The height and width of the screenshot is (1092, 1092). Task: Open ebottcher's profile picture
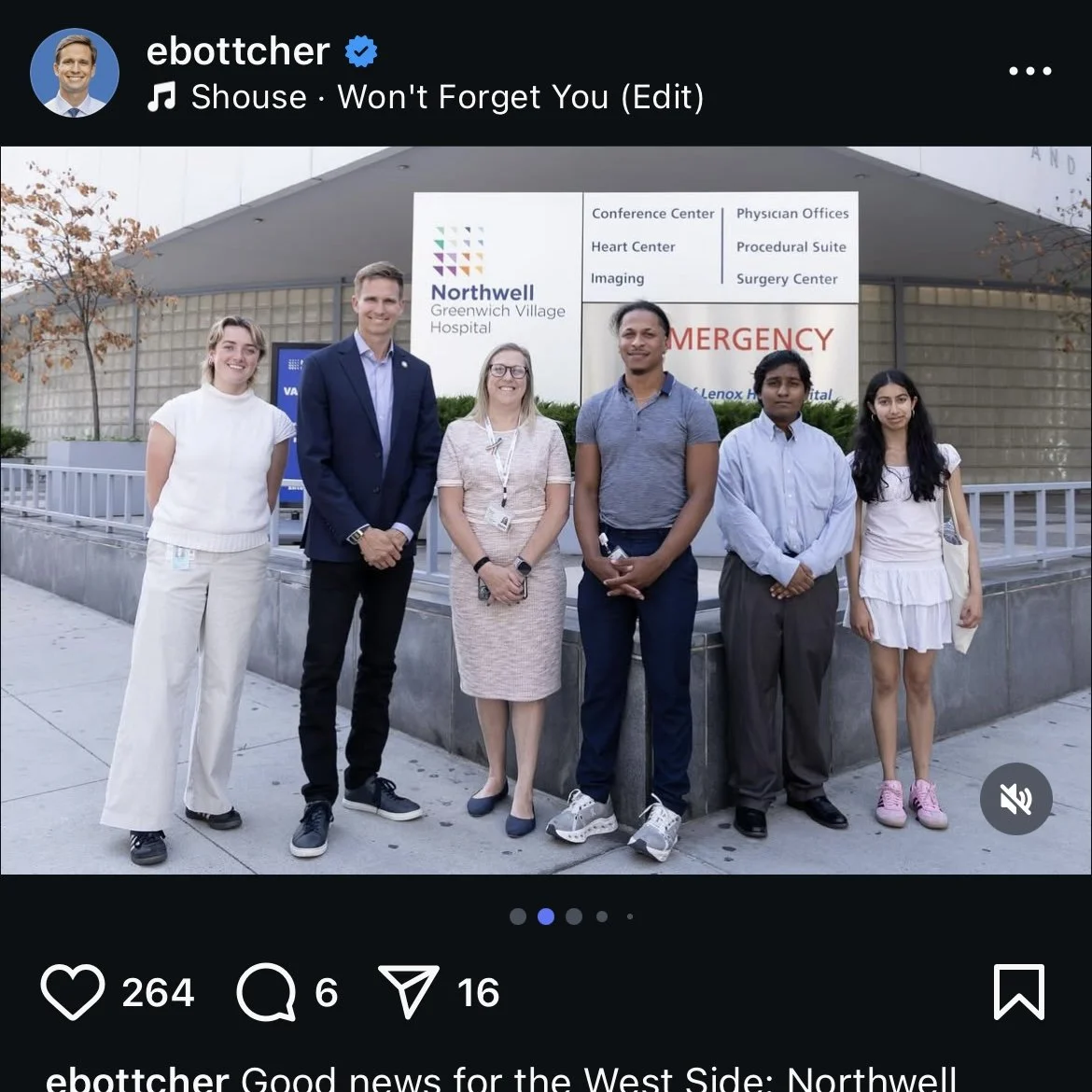click(75, 73)
